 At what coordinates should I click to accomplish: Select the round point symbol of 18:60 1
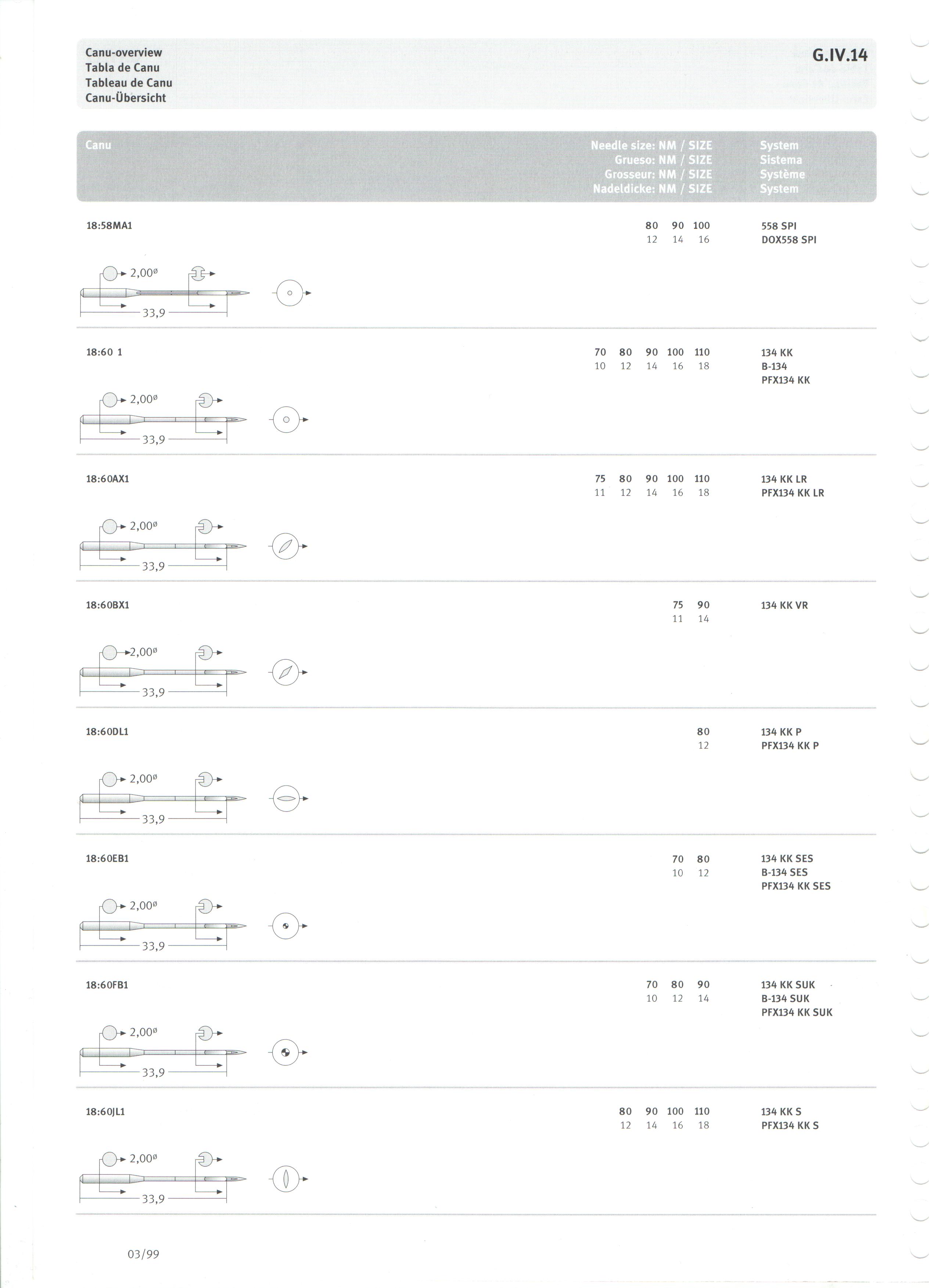(287, 422)
